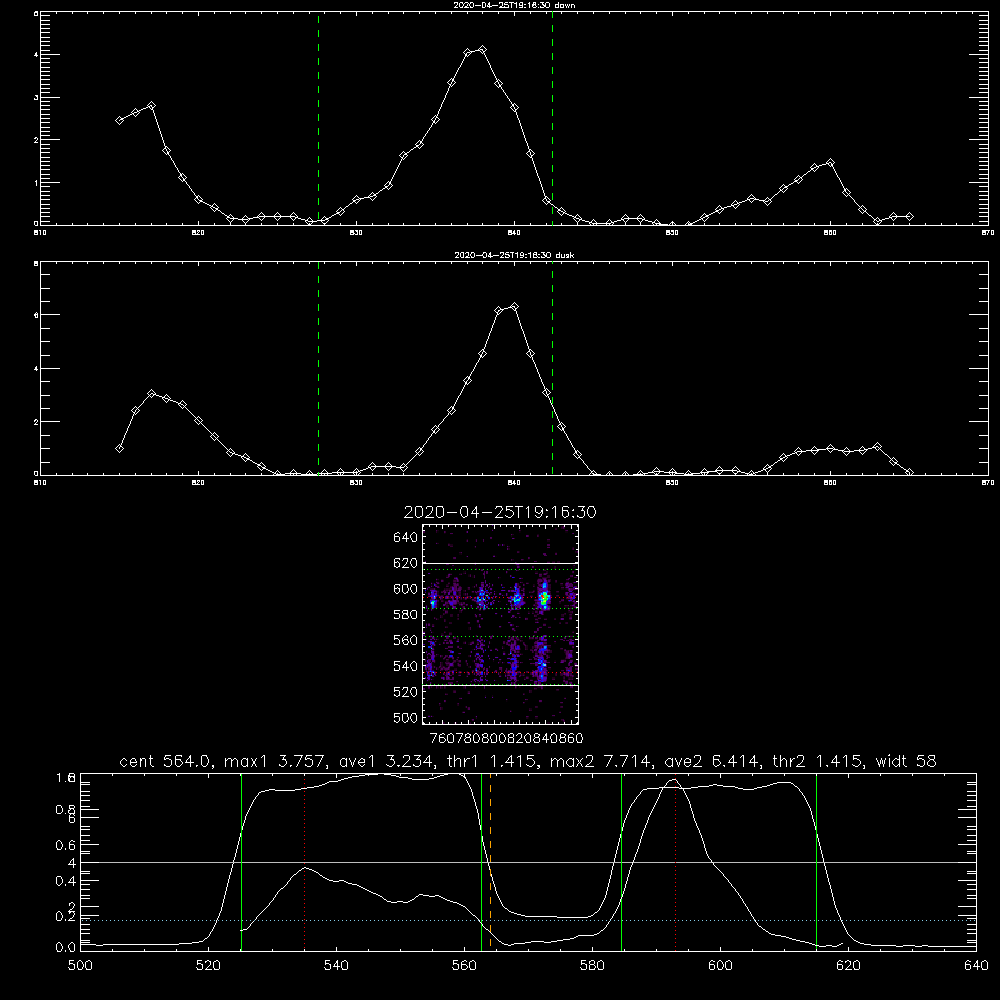1000x1000 pixels.
Task: Click the '0.4' label on bottom plot y-axis
Action: 65,881
